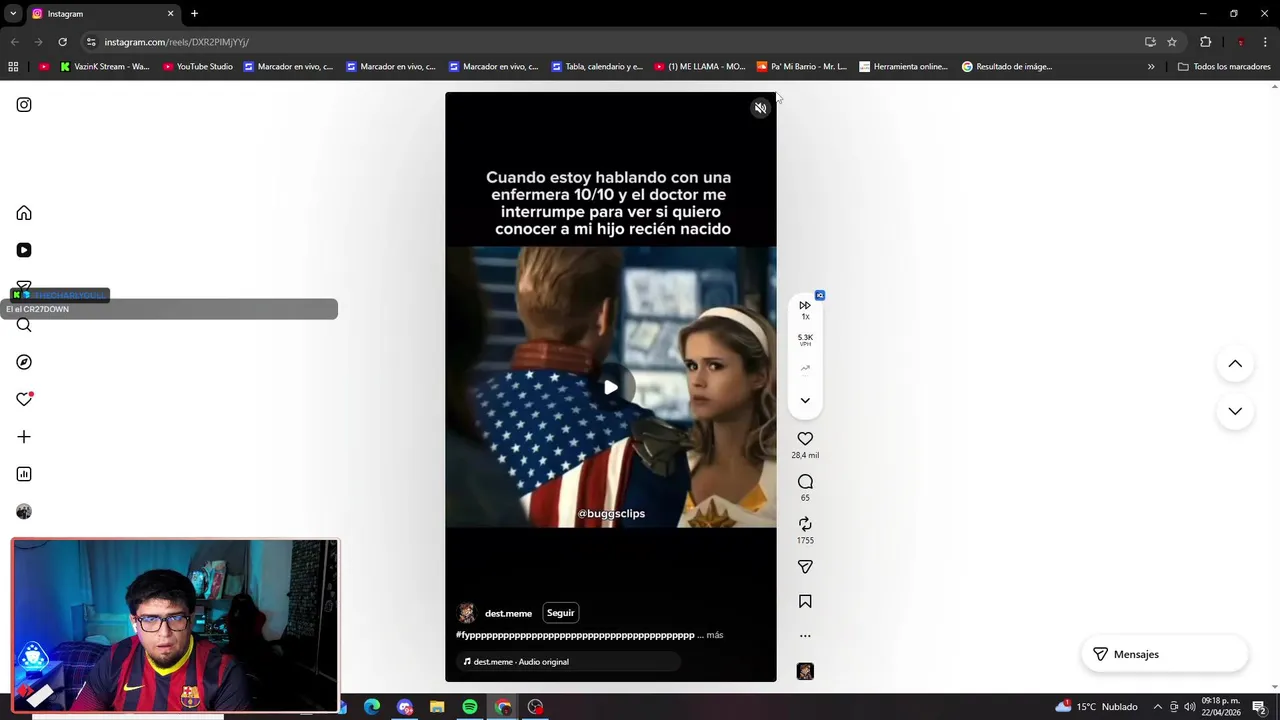Like the reel with 28,4 mil likes
Viewport: 1280px width, 720px height.
click(x=805, y=439)
